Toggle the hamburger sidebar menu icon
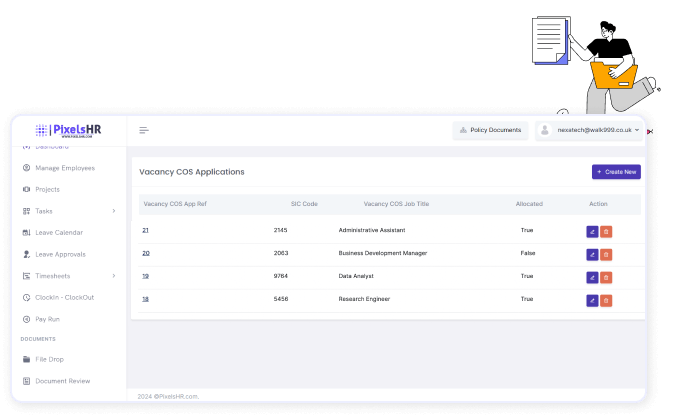The height and width of the screenshot is (417, 686). click(x=144, y=130)
